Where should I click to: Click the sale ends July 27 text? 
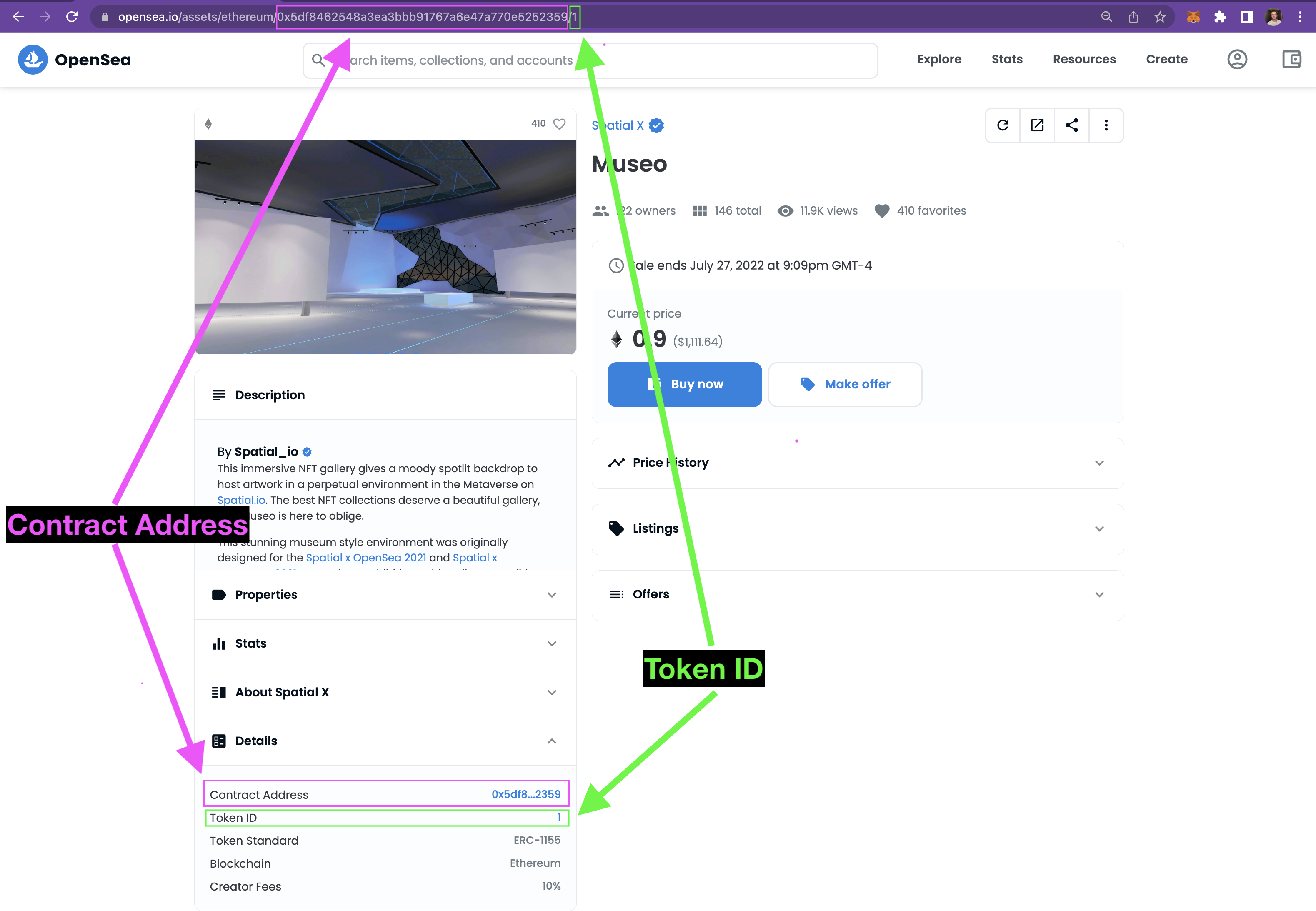click(x=751, y=265)
